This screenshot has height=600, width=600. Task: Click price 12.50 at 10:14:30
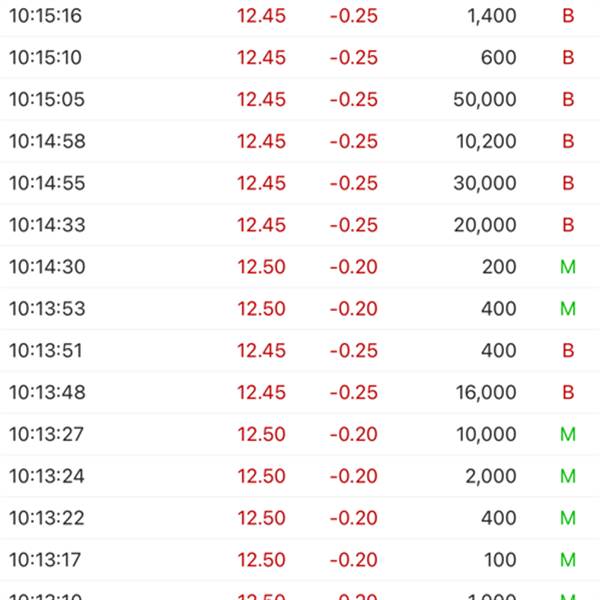261,267
